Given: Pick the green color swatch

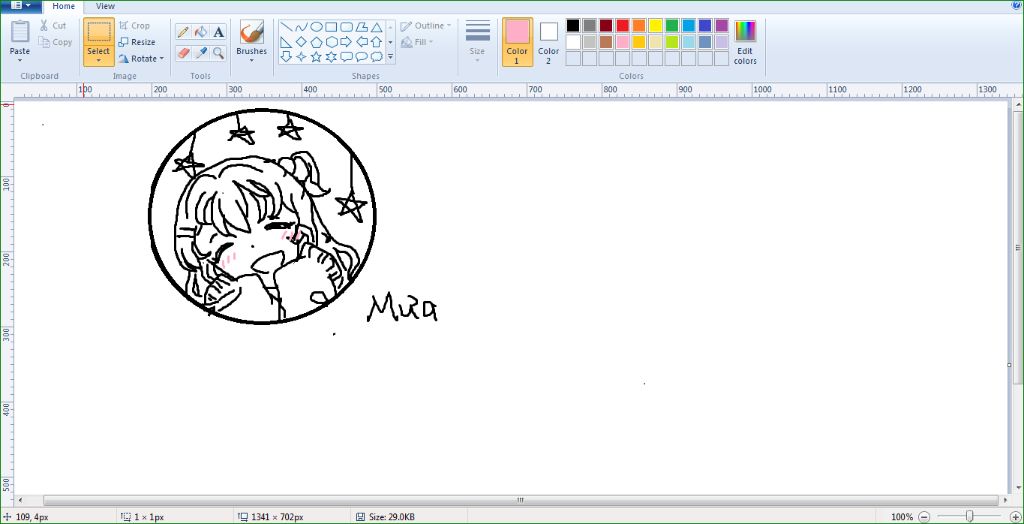Looking at the screenshot, I should [672, 25].
